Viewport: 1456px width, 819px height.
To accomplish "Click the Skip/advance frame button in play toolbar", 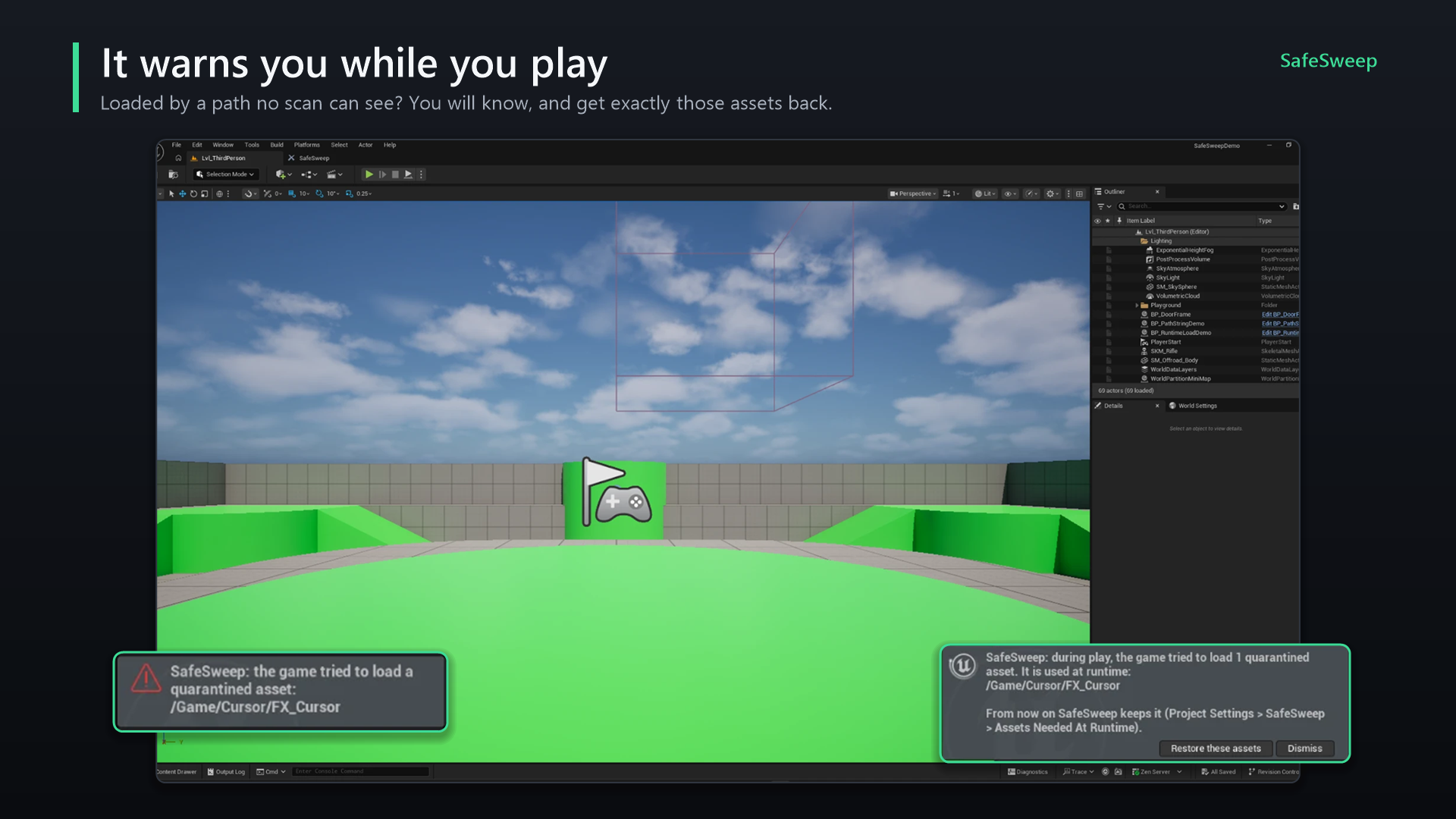I will pyautogui.click(x=382, y=174).
